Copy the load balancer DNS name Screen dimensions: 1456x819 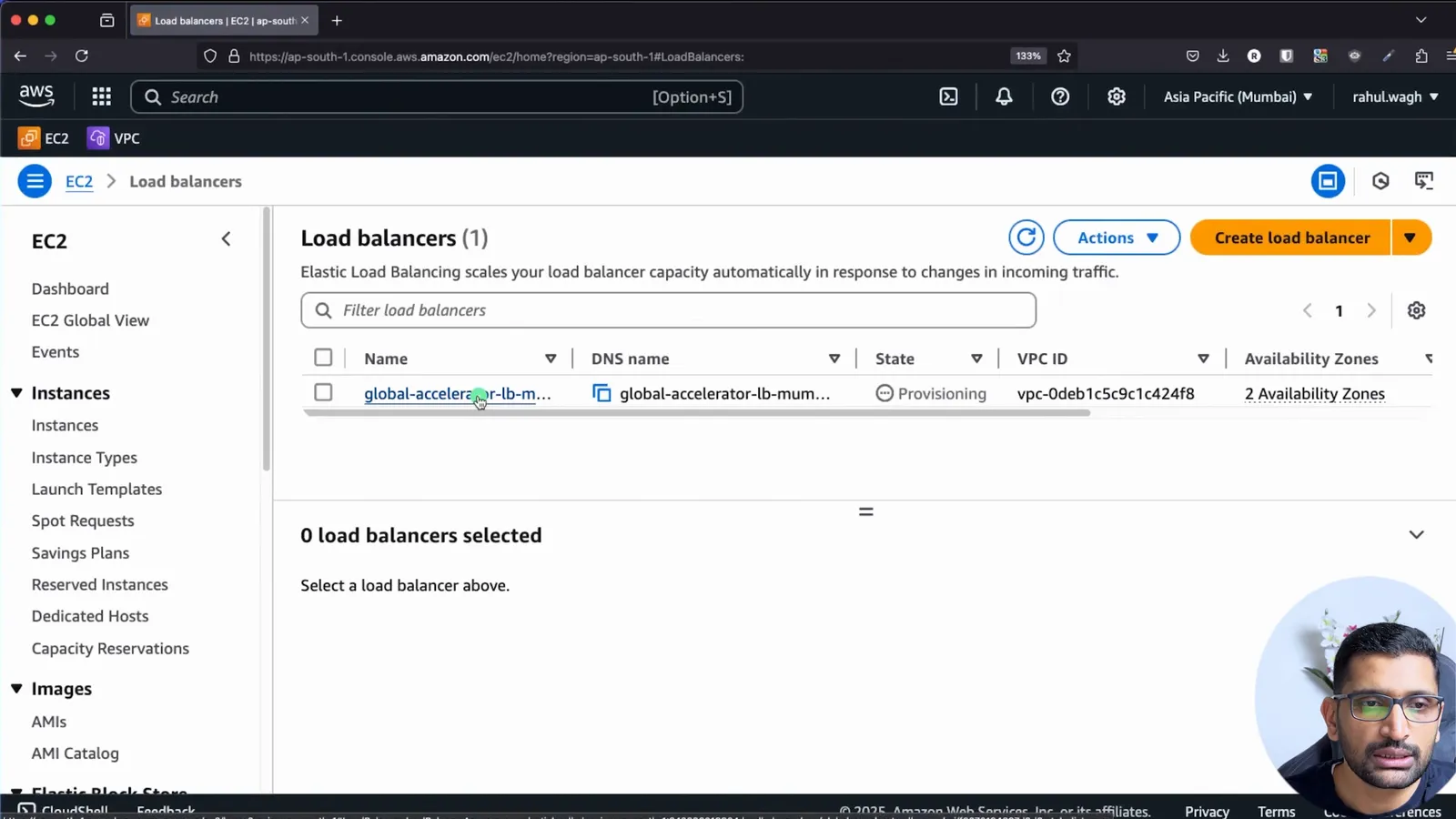click(602, 393)
